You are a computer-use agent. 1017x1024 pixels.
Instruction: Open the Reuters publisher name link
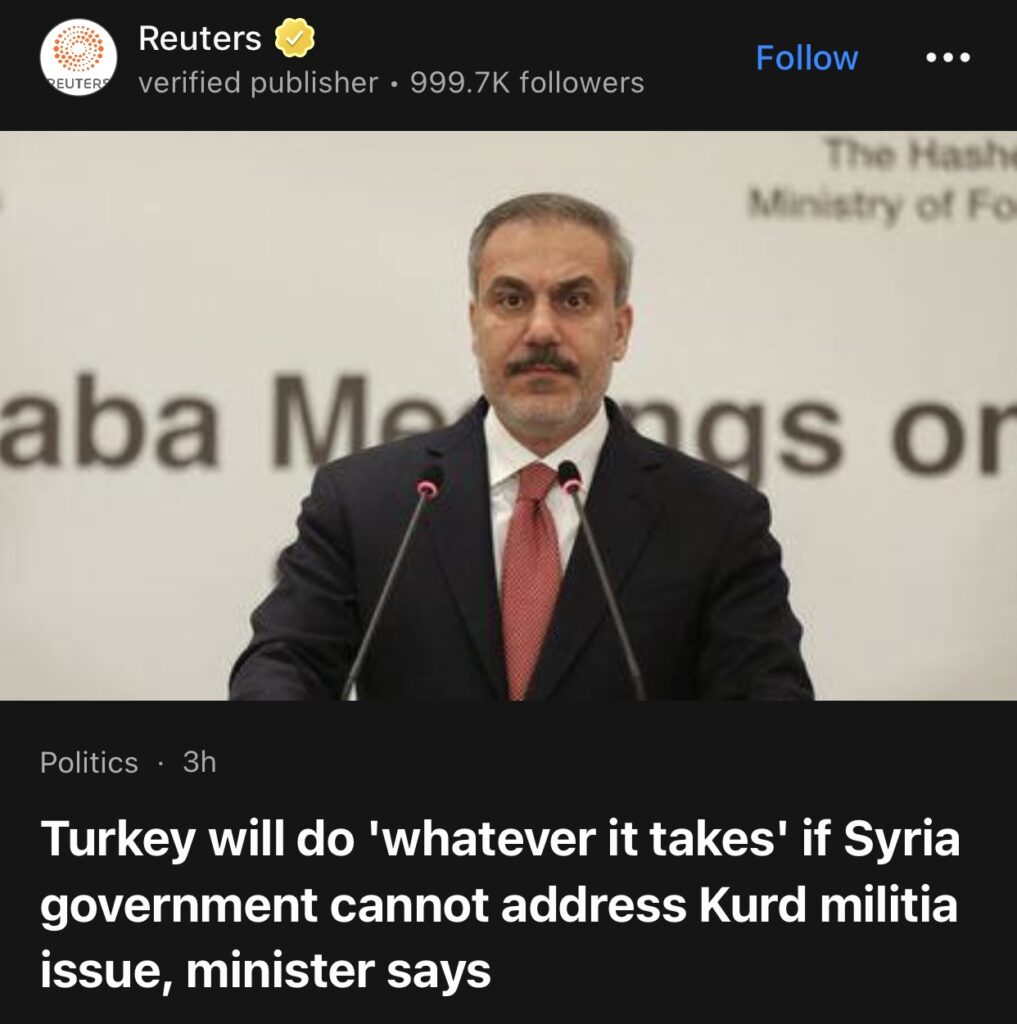(x=200, y=38)
